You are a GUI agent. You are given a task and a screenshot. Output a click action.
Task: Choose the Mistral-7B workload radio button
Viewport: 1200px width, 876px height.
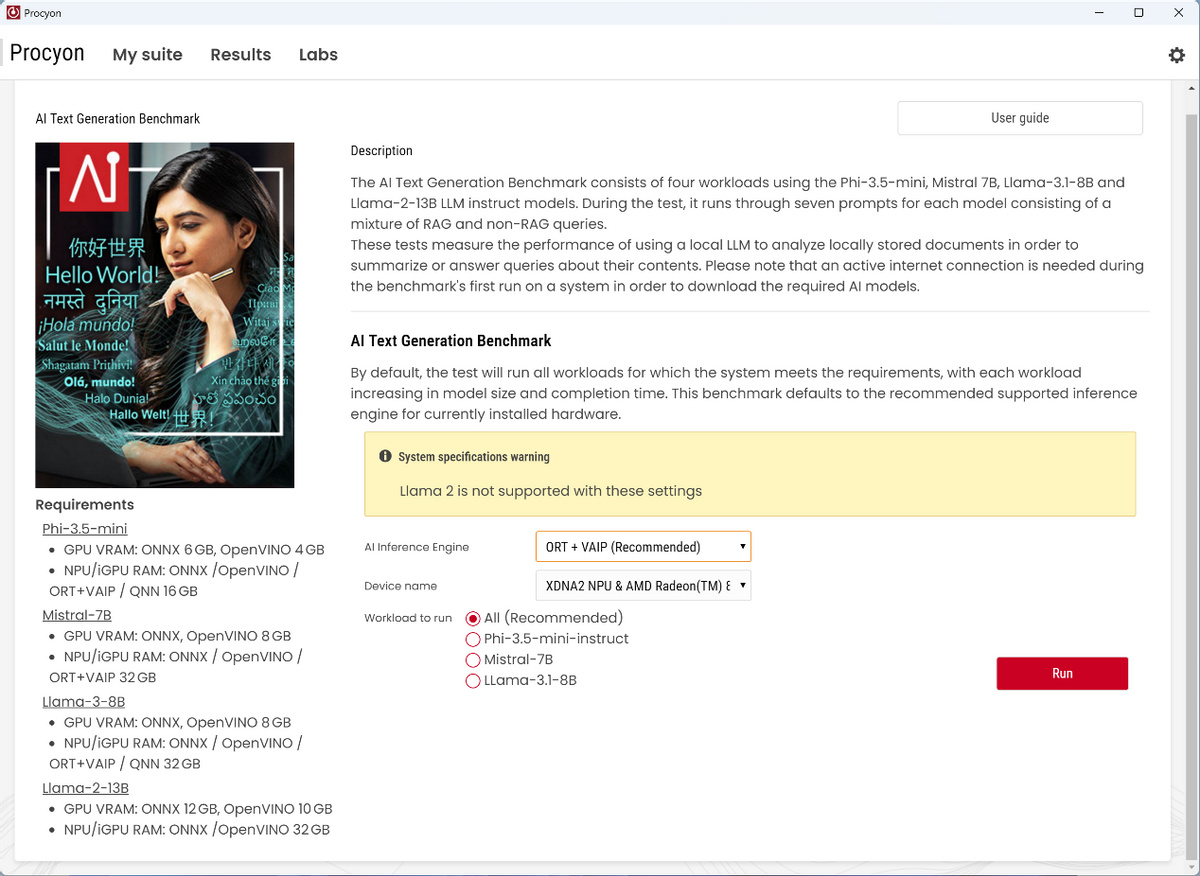coord(473,660)
